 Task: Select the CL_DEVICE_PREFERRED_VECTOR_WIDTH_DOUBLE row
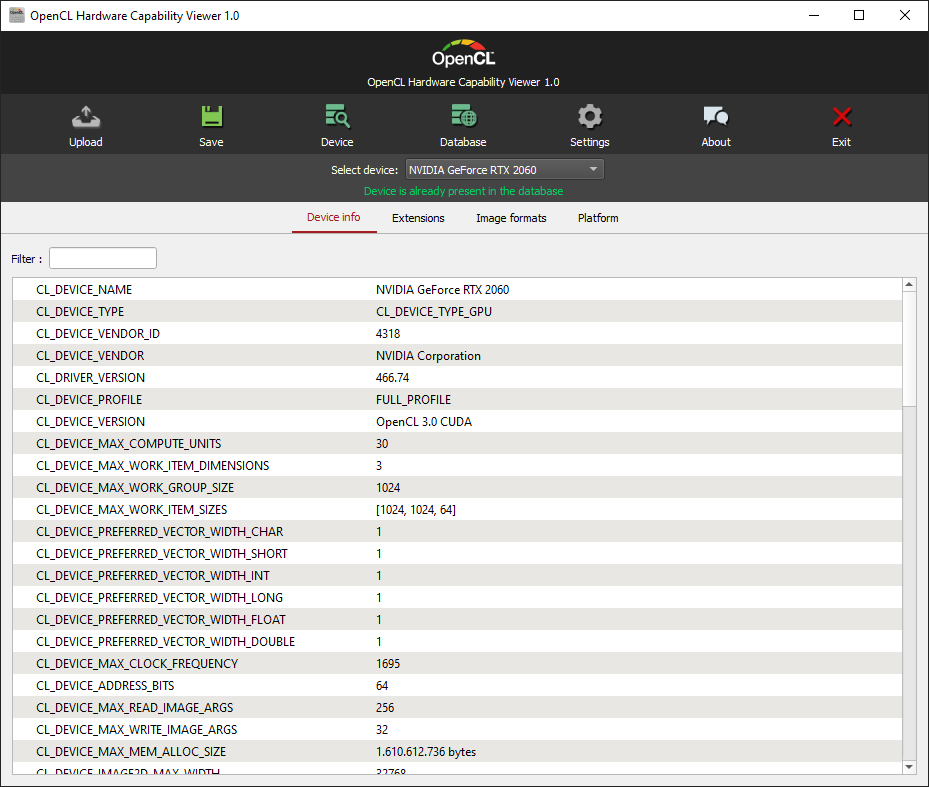tap(457, 641)
